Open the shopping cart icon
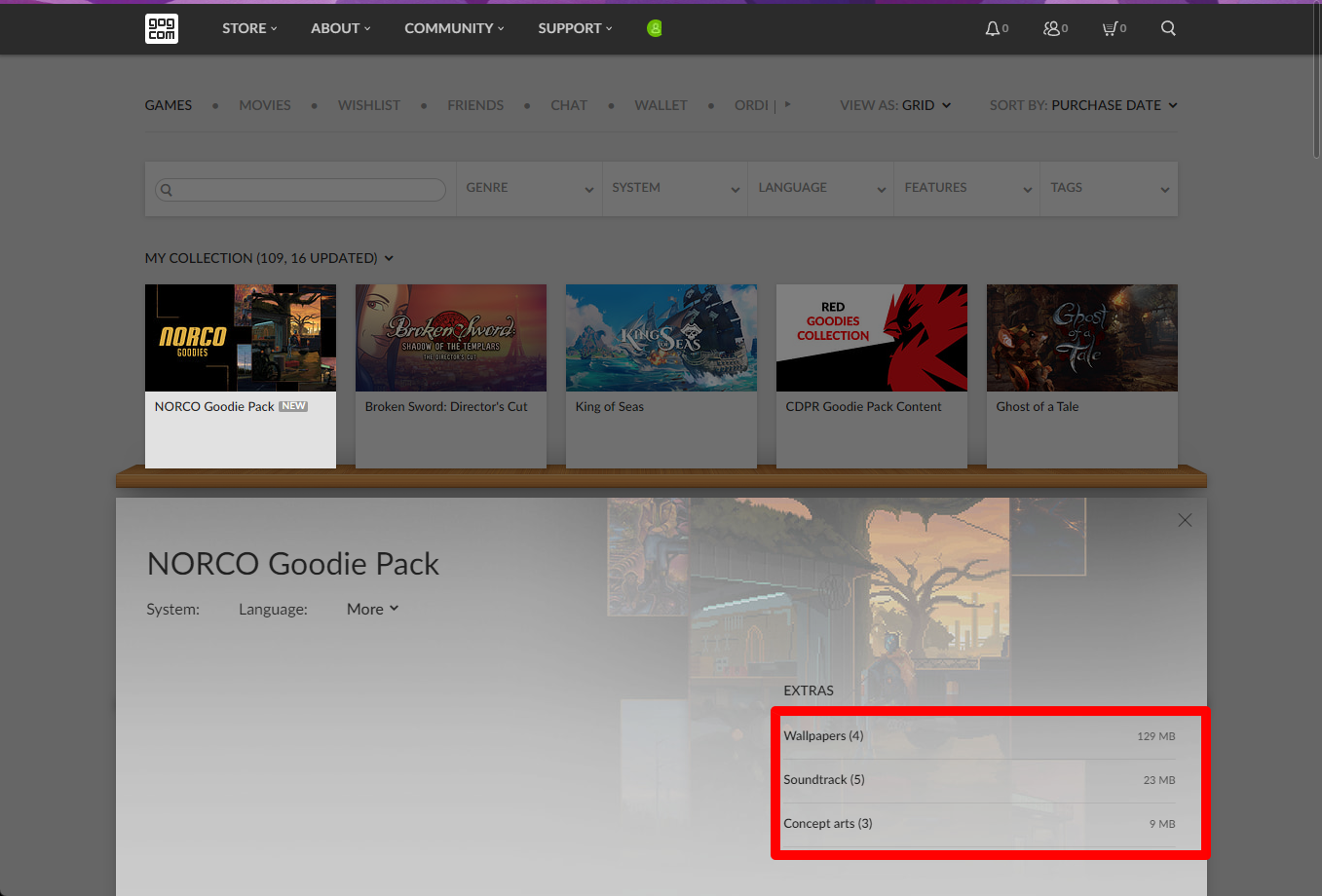This screenshot has width=1322, height=896. pyautogui.click(x=1109, y=28)
